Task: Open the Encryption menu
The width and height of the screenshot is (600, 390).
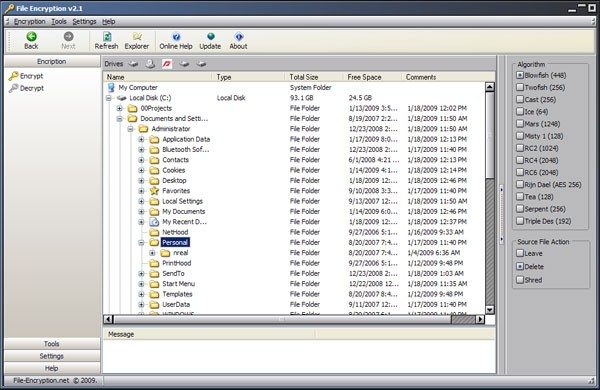Action: click(x=29, y=21)
